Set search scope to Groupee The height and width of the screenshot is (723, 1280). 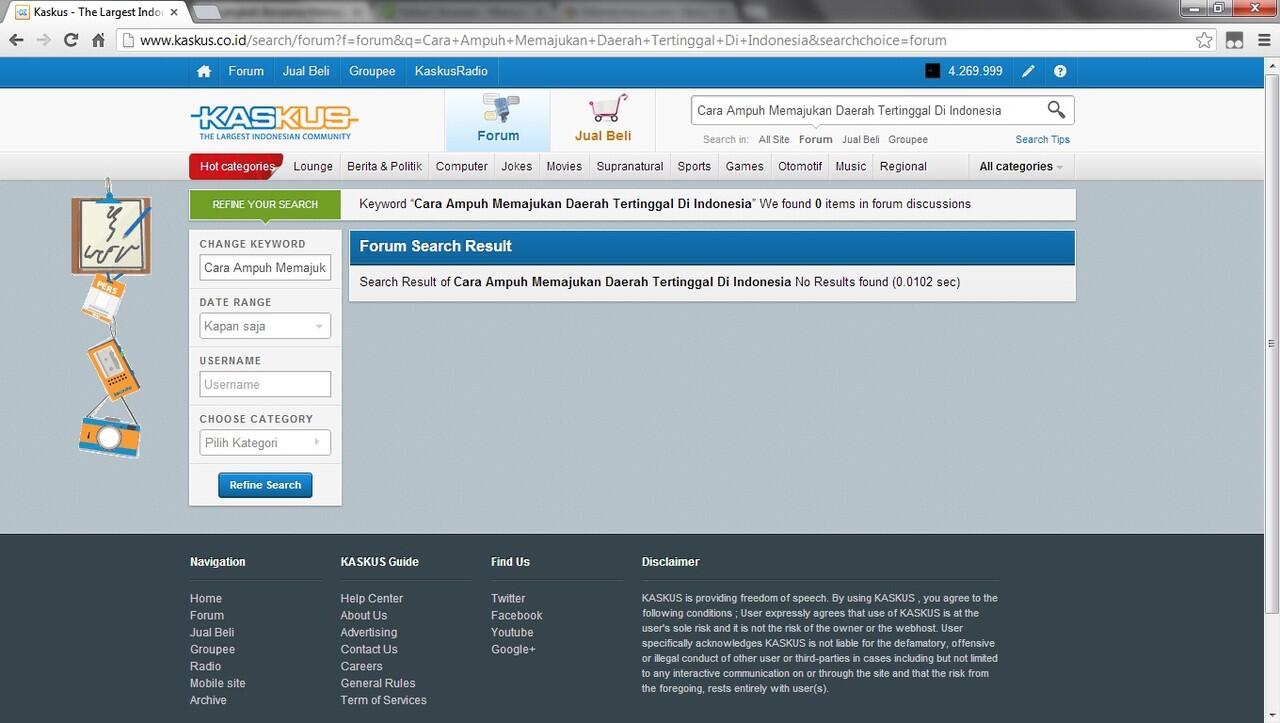click(908, 140)
